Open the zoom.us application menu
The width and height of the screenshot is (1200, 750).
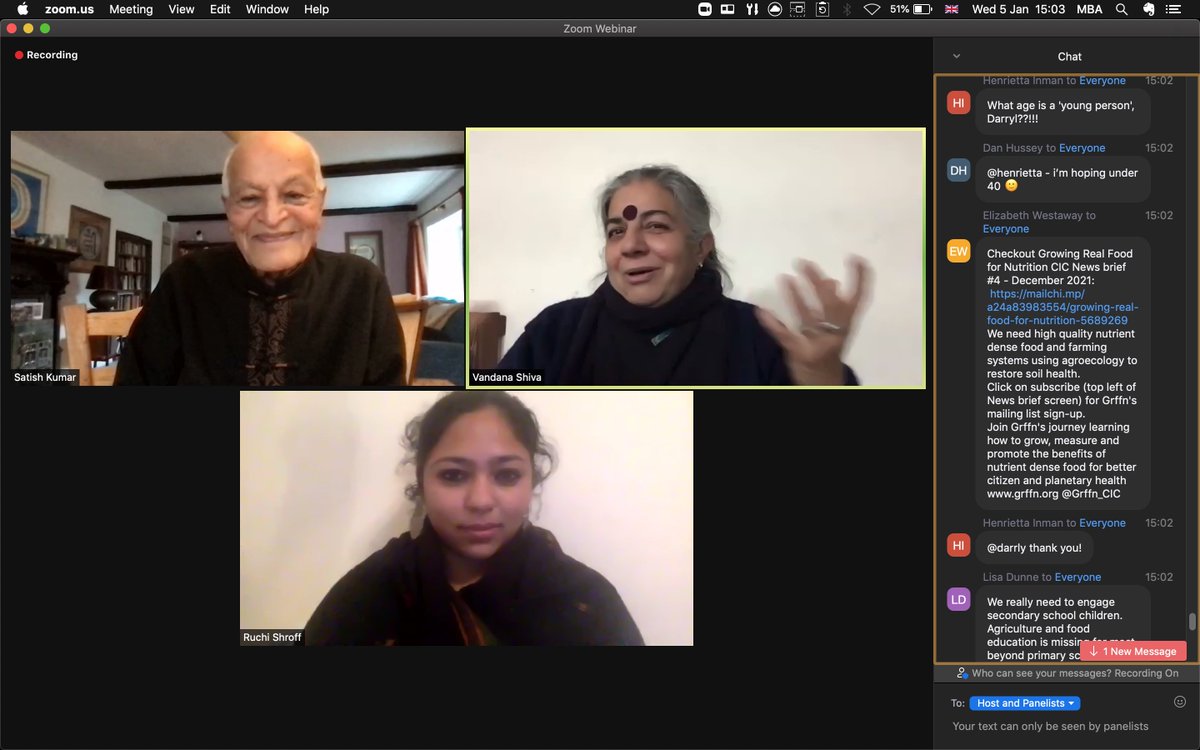tap(69, 9)
